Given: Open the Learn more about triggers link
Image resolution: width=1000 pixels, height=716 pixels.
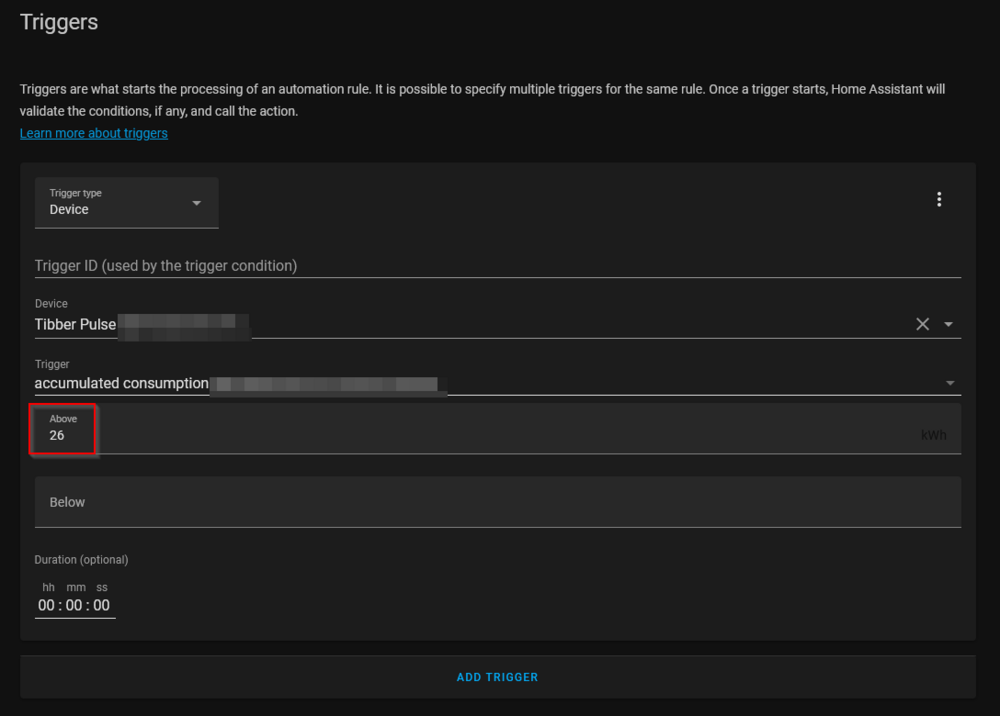Looking at the screenshot, I should point(94,133).
